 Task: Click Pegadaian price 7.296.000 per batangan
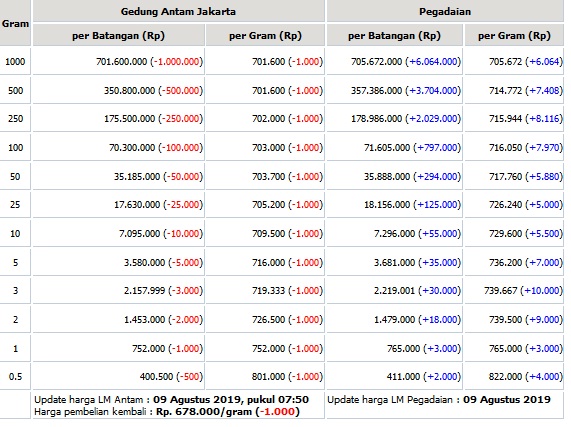tap(394, 234)
